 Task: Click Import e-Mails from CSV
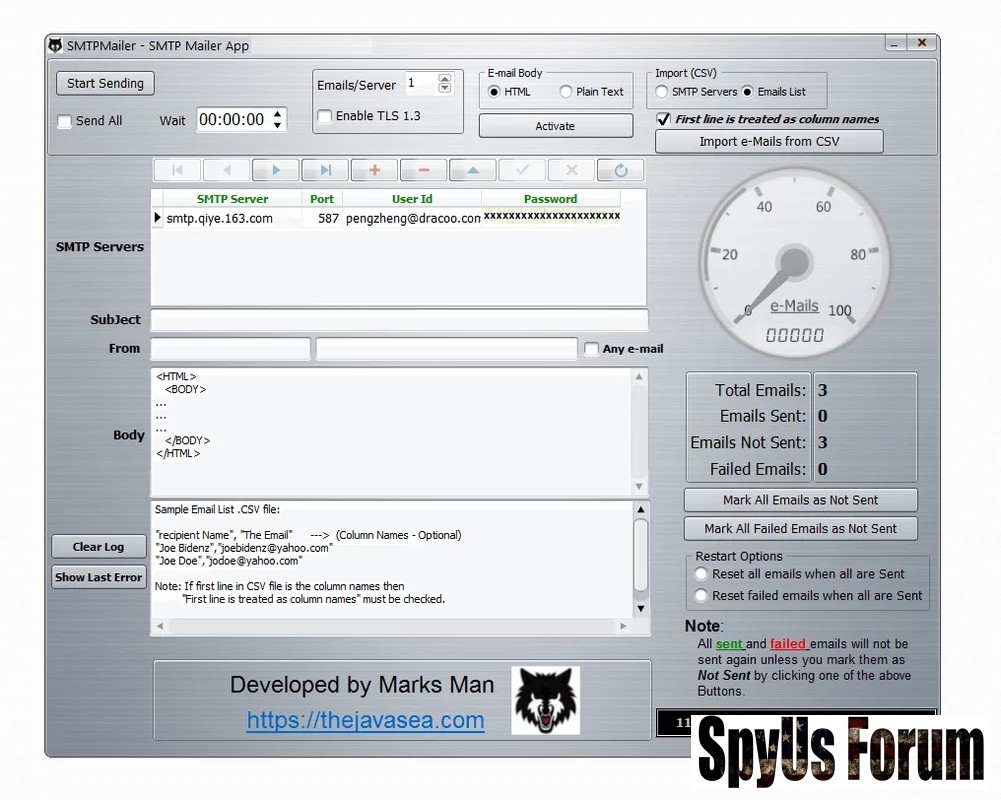(x=769, y=141)
